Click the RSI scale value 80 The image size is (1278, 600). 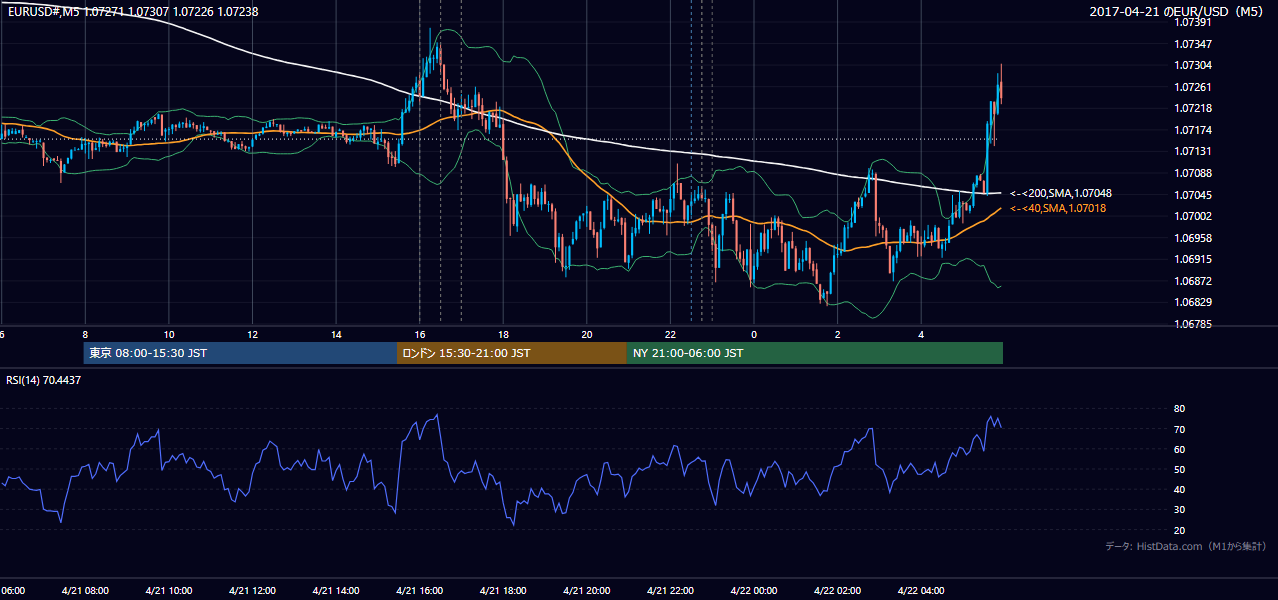tap(1180, 409)
